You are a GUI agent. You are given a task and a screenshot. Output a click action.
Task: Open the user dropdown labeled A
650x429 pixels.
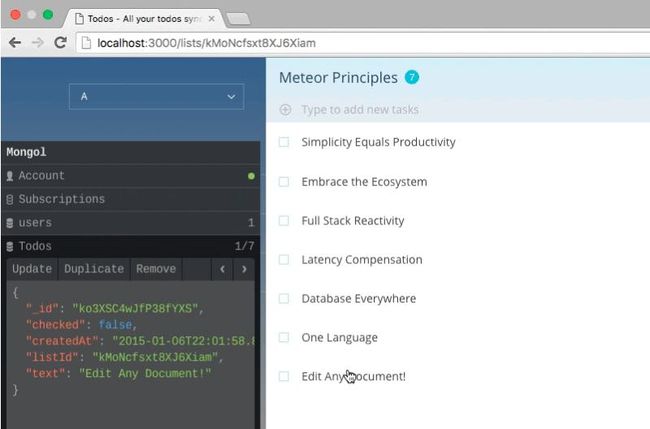tap(157, 97)
